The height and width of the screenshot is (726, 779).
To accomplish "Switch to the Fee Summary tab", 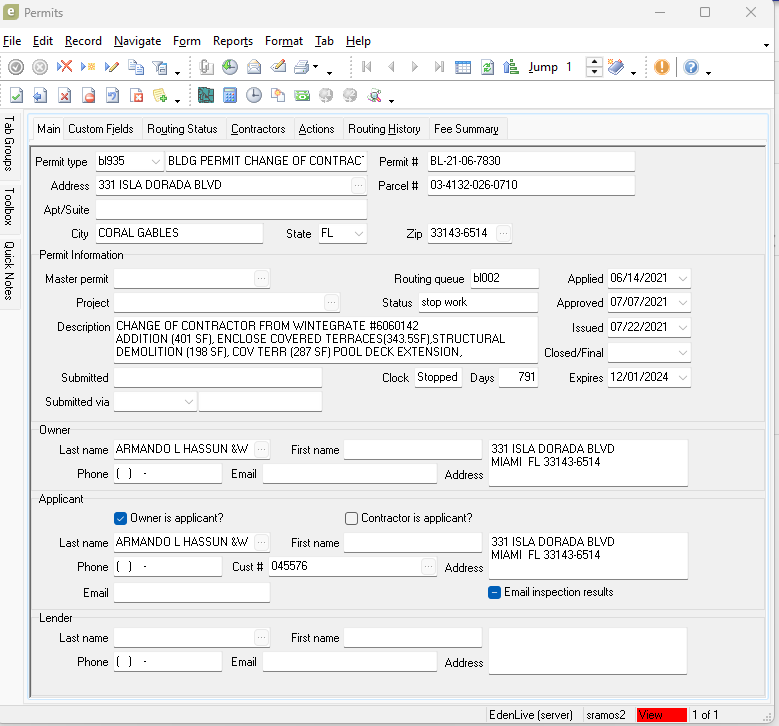I will pos(466,129).
